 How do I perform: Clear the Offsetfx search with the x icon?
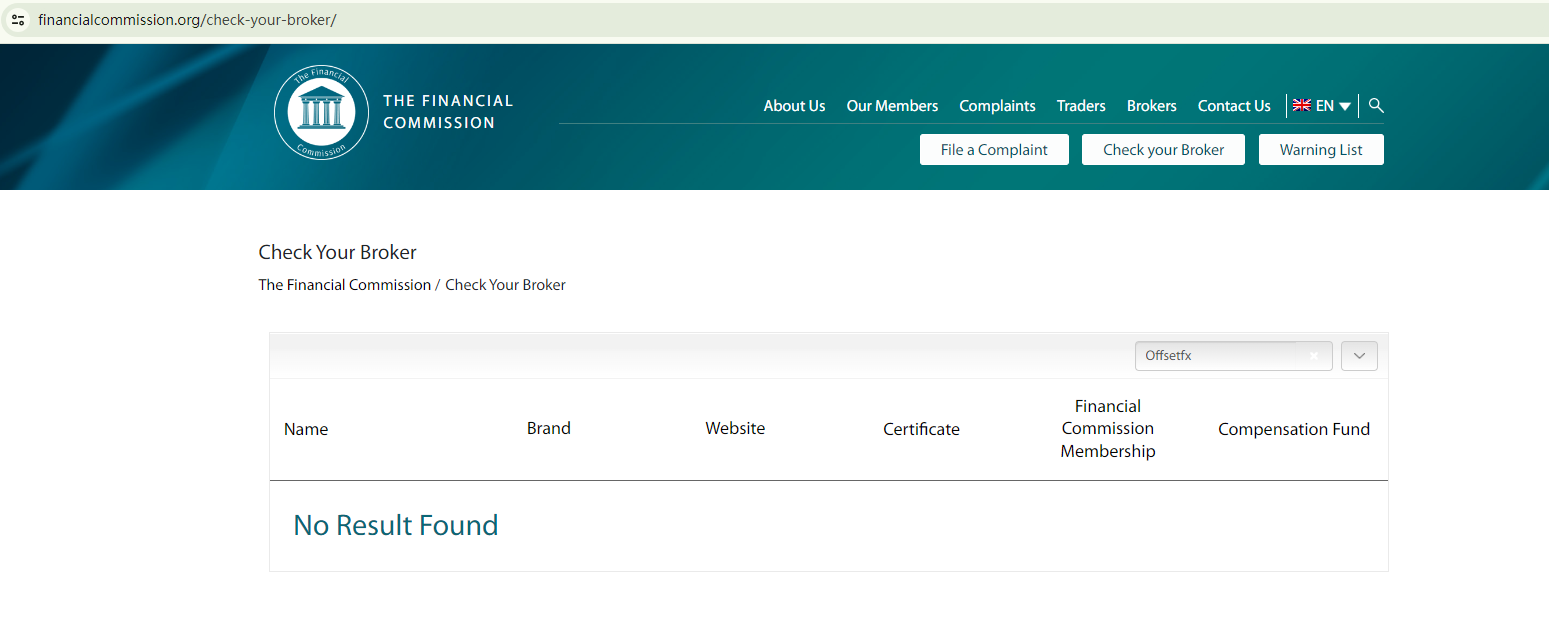click(1314, 356)
